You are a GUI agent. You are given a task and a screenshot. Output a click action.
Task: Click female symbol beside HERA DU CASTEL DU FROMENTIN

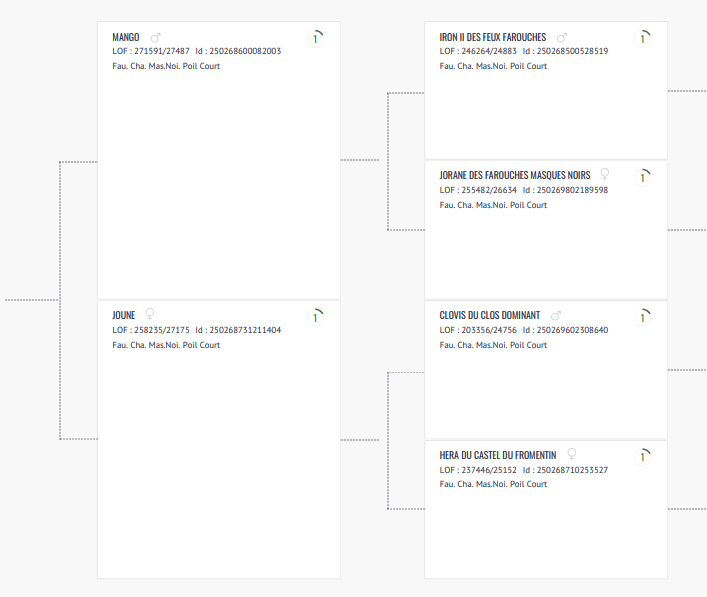572,455
